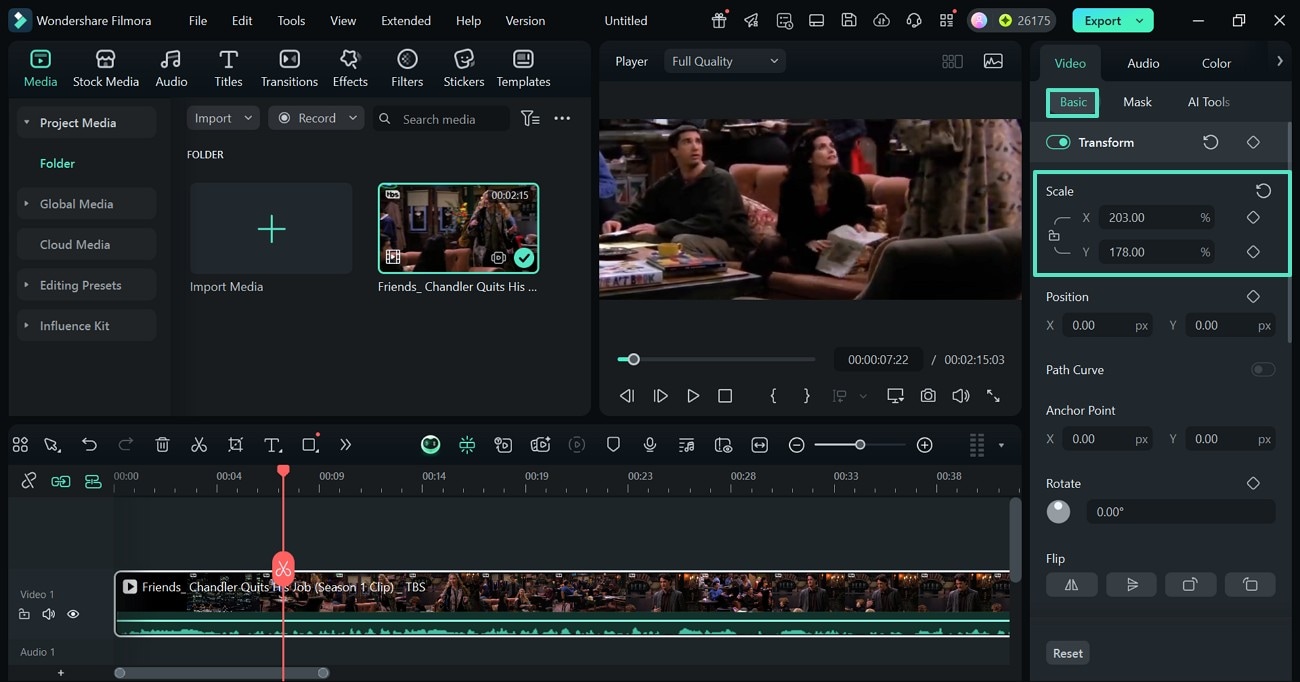Screen dimensions: 1300x682
Task: Undo the last action in timeline toolbar
Action: (x=89, y=445)
